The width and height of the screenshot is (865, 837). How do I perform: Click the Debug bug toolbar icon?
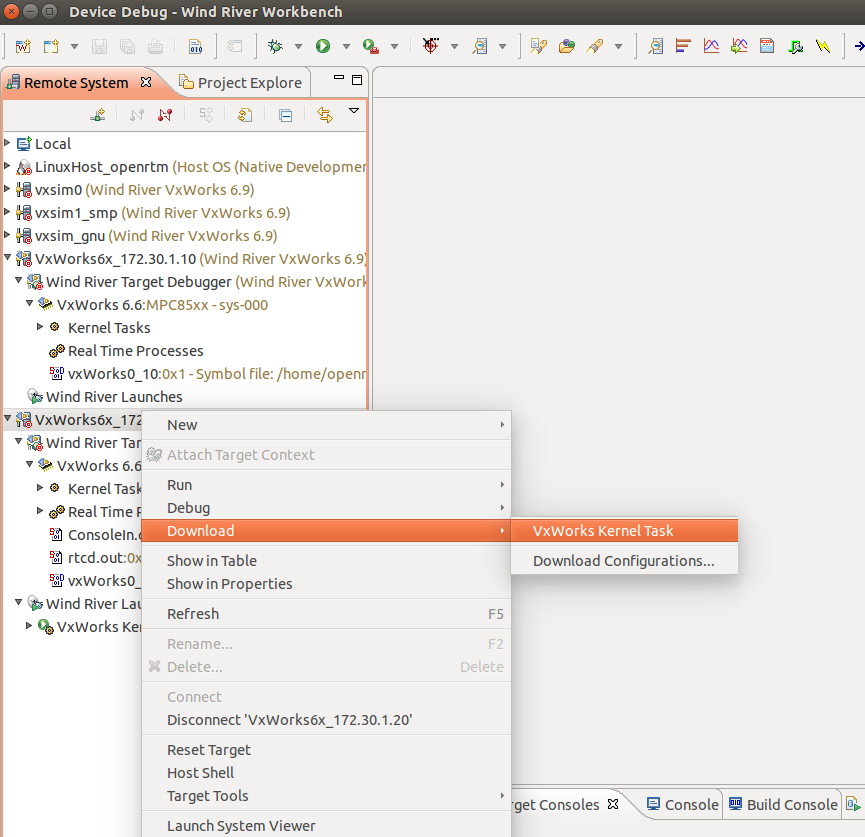(275, 46)
